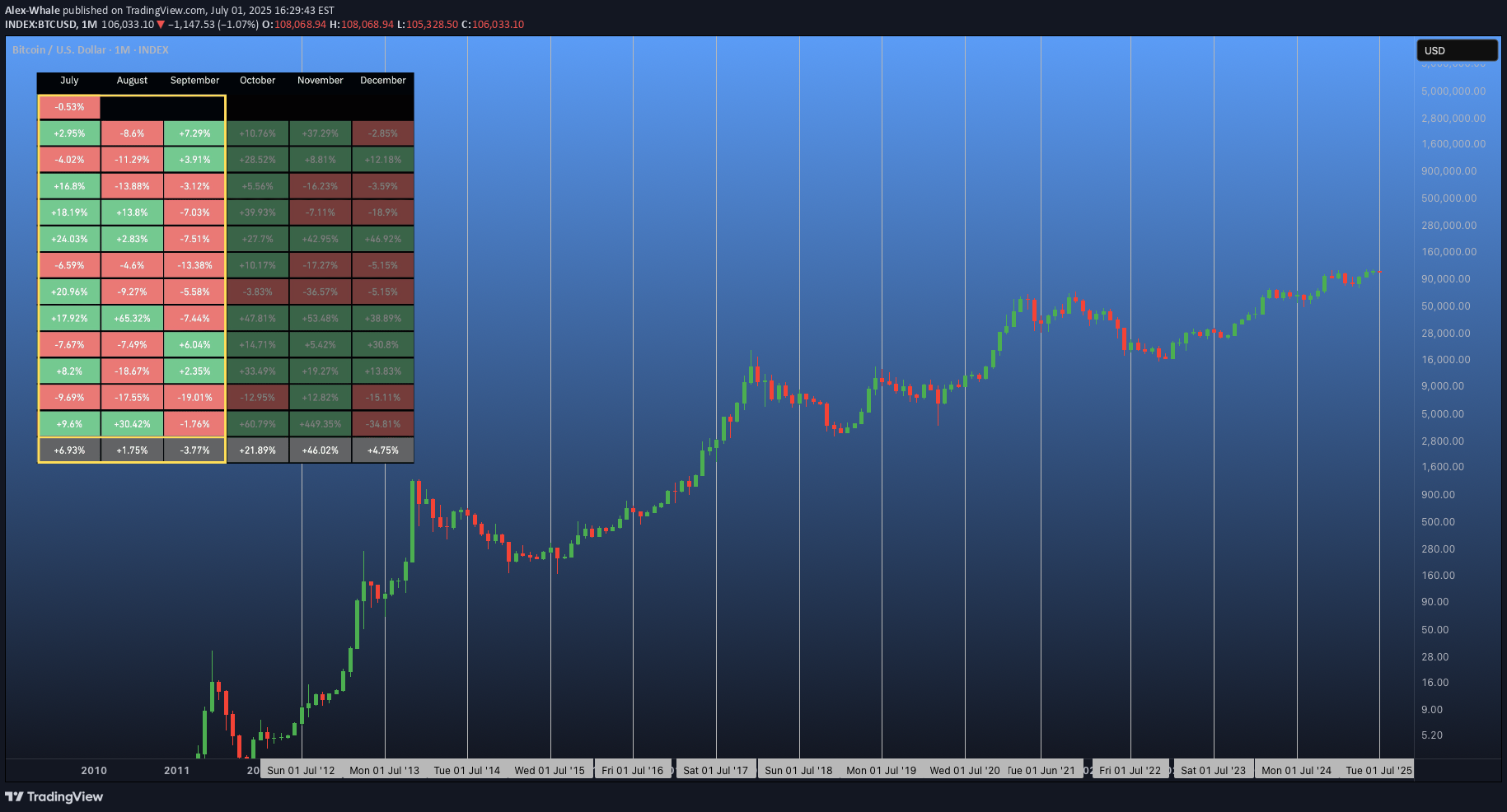1507x812 pixels.
Task: Select the +46.92% December cell
Action: pyautogui.click(x=383, y=239)
